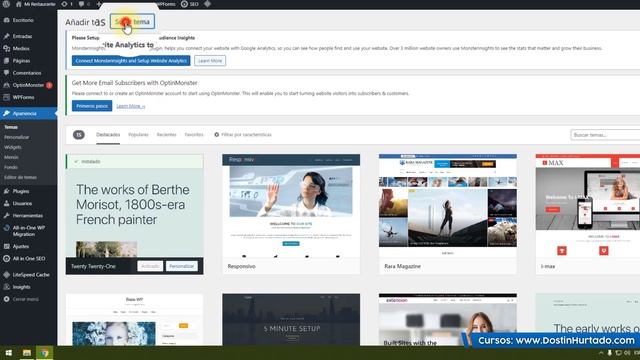Viewport: 640px width, 360px height.
Task: Switch to the Recientes tab
Action: [167, 135]
